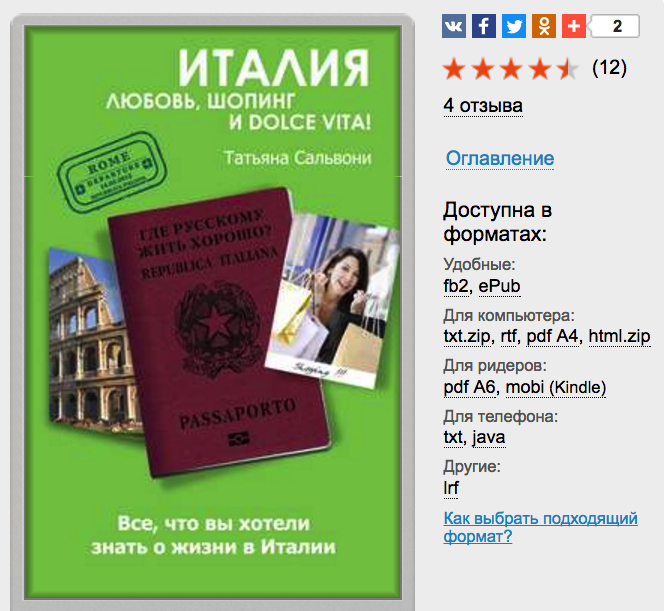Download the java phone version
The image size is (667, 611).
(x=488, y=437)
